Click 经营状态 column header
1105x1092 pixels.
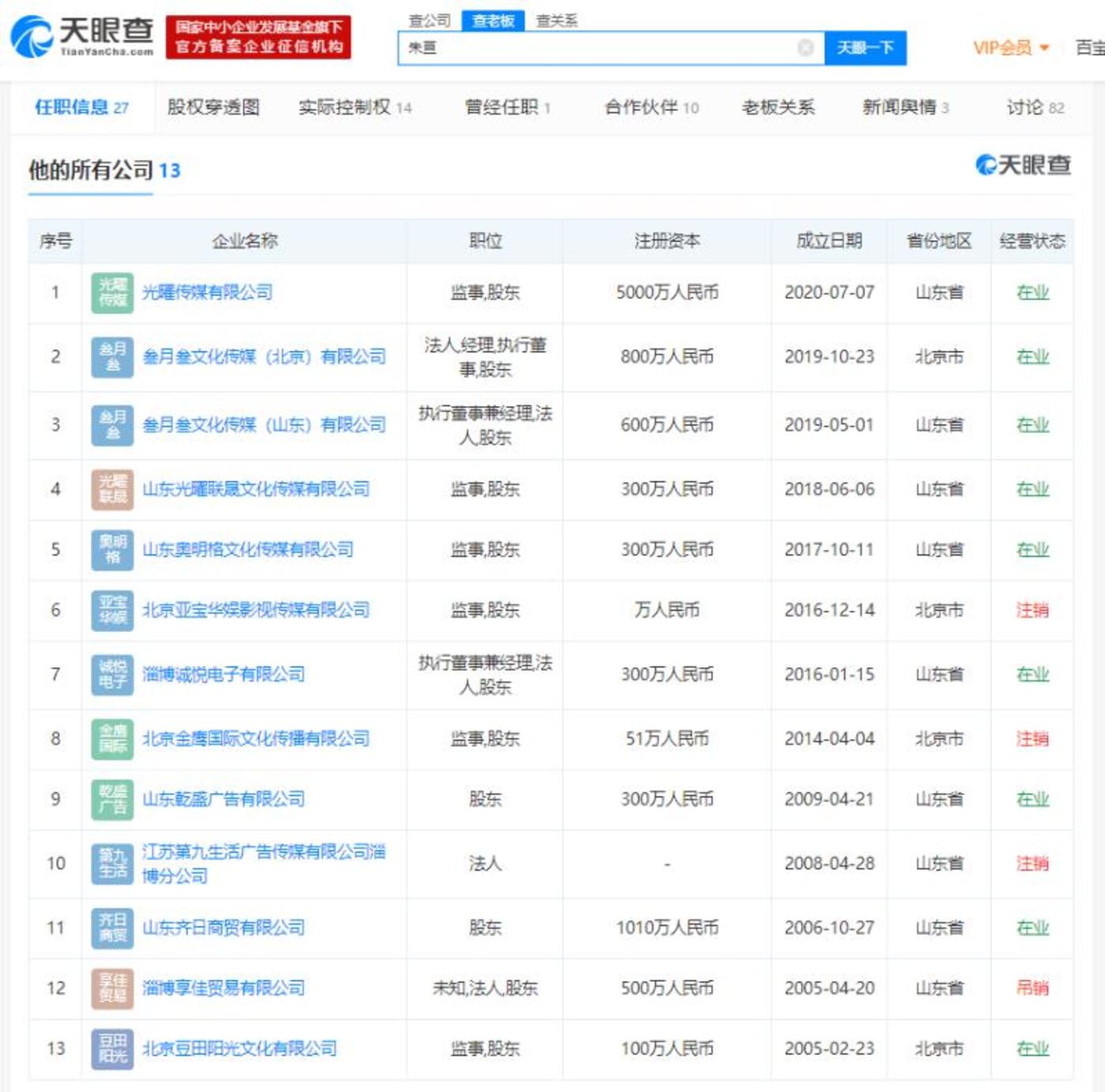pos(1032,241)
